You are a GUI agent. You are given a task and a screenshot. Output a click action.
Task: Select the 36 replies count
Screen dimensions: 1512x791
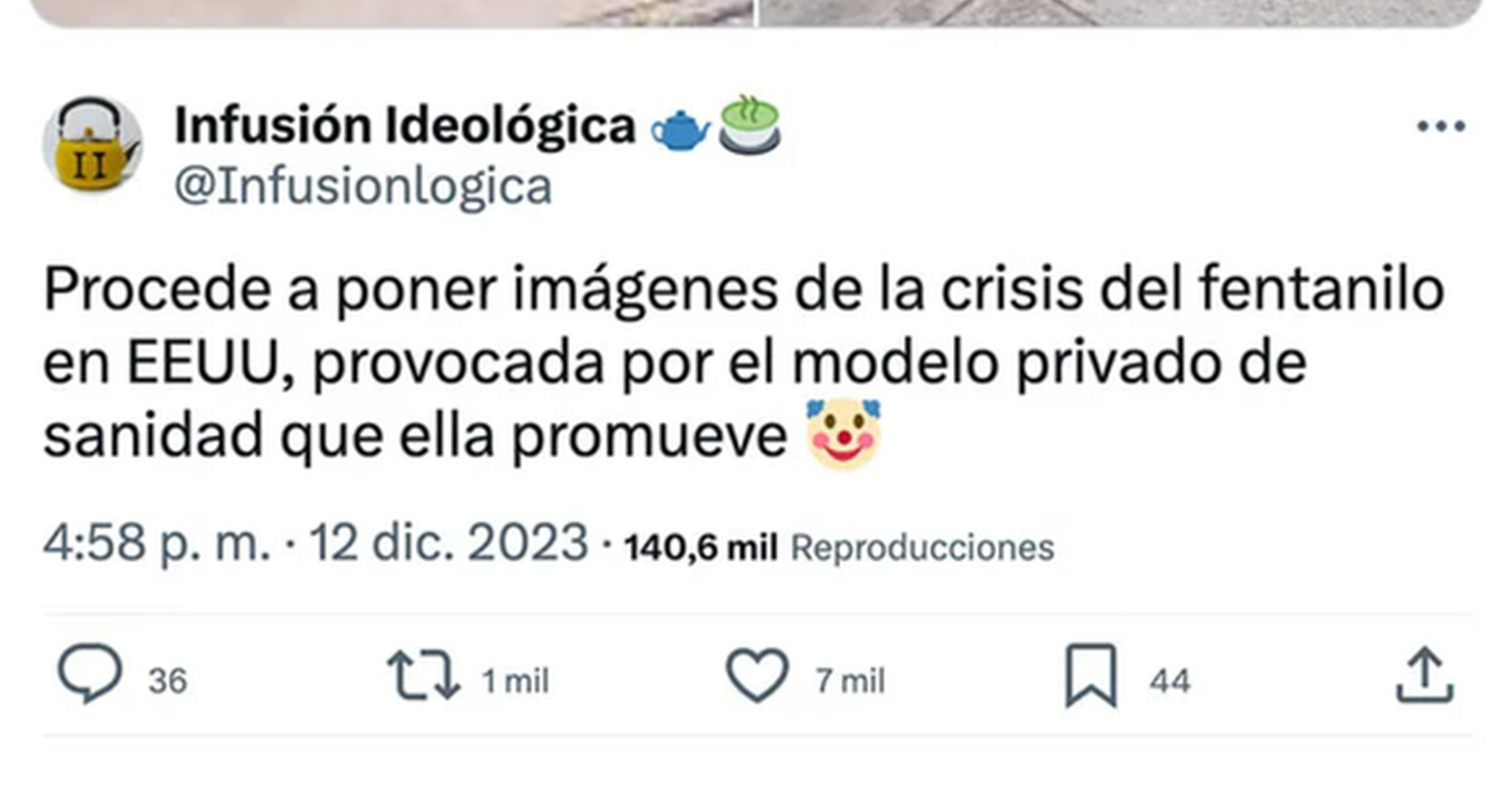[x=168, y=681]
